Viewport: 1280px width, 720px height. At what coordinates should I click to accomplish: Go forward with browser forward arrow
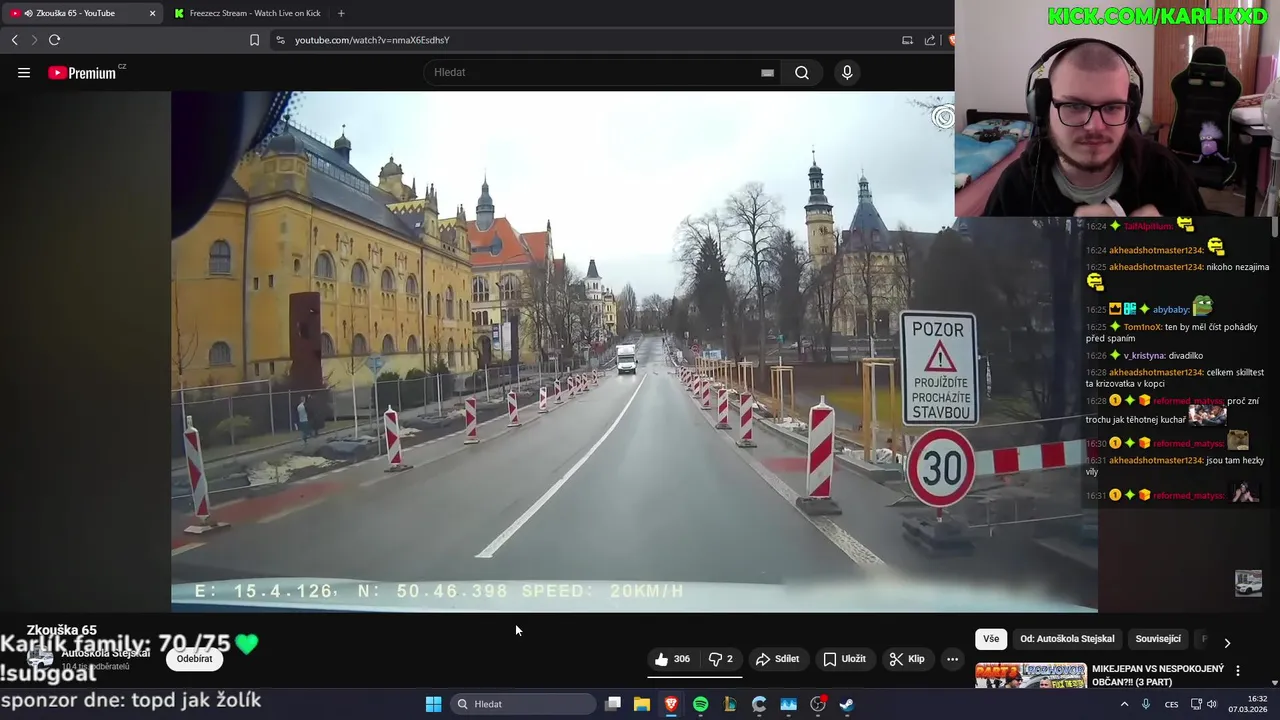tap(34, 40)
